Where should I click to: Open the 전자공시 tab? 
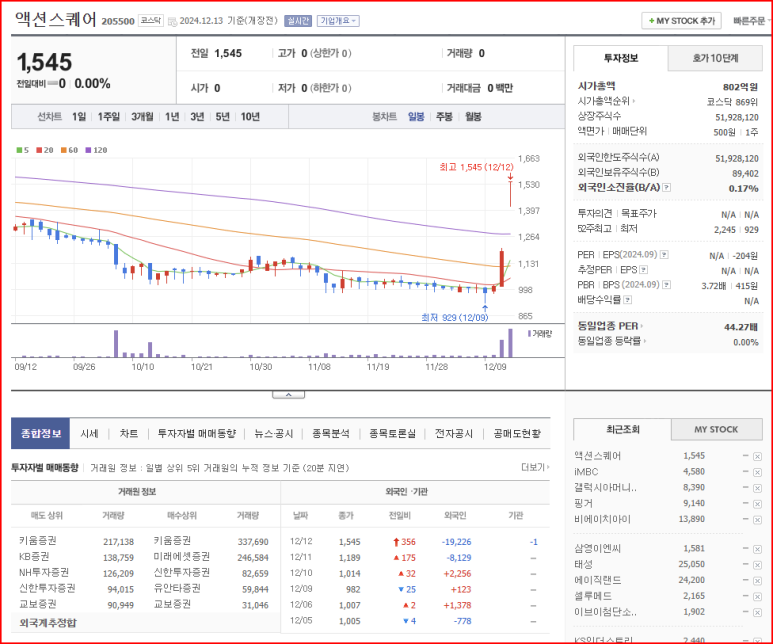[x=454, y=433]
